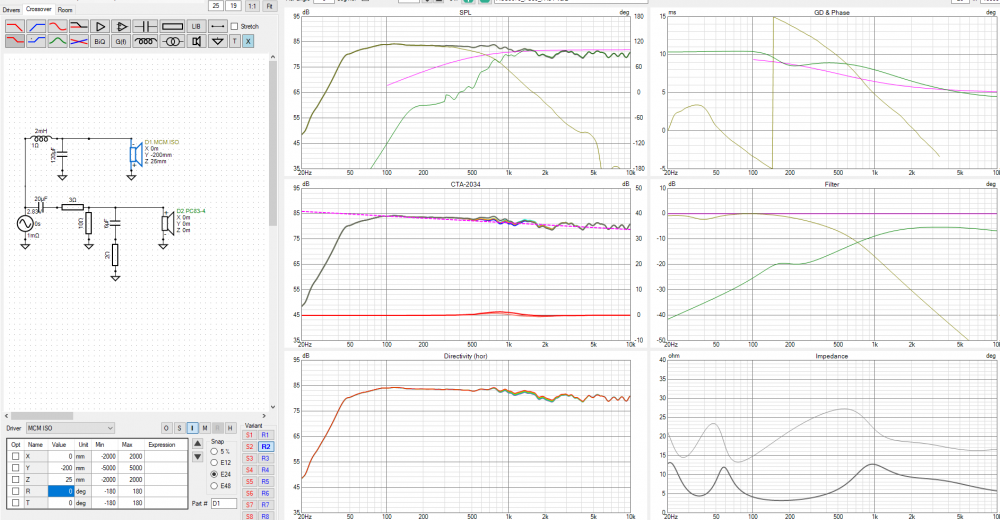Select the E12 snap radio button

pyautogui.click(x=212, y=463)
